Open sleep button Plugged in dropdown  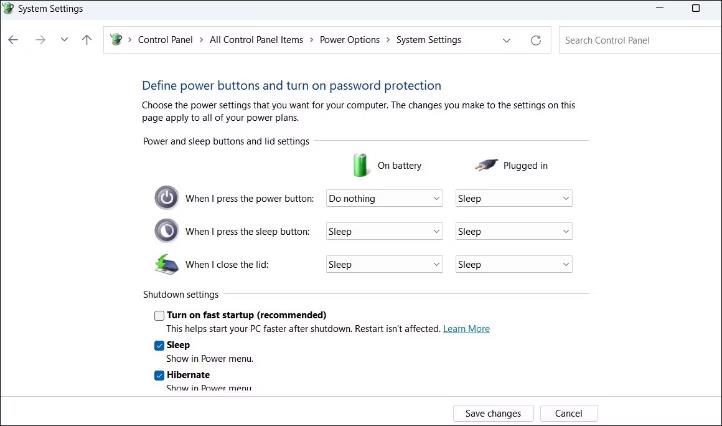(x=514, y=232)
